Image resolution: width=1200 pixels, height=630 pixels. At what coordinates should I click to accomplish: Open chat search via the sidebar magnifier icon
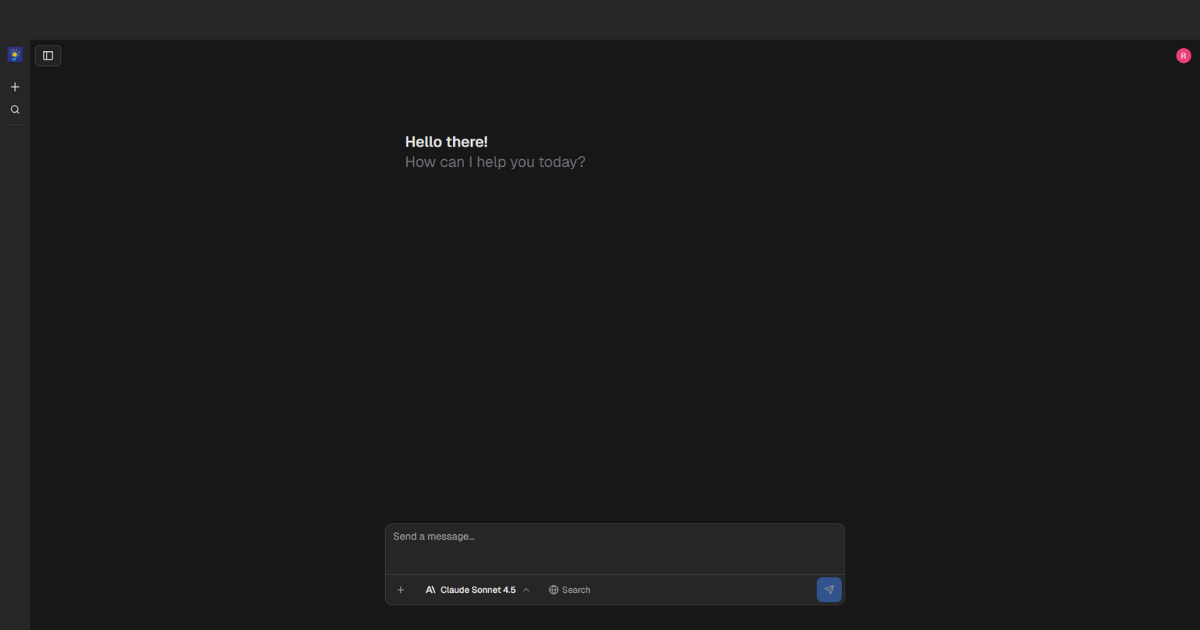(15, 110)
